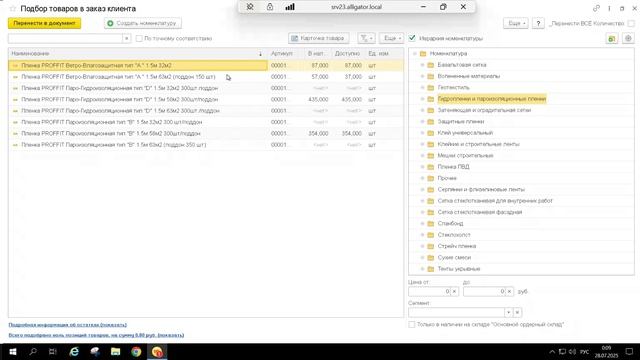Open the top-right 'Еще' menu
Viewport: 640px width, 360px height.
516,23
